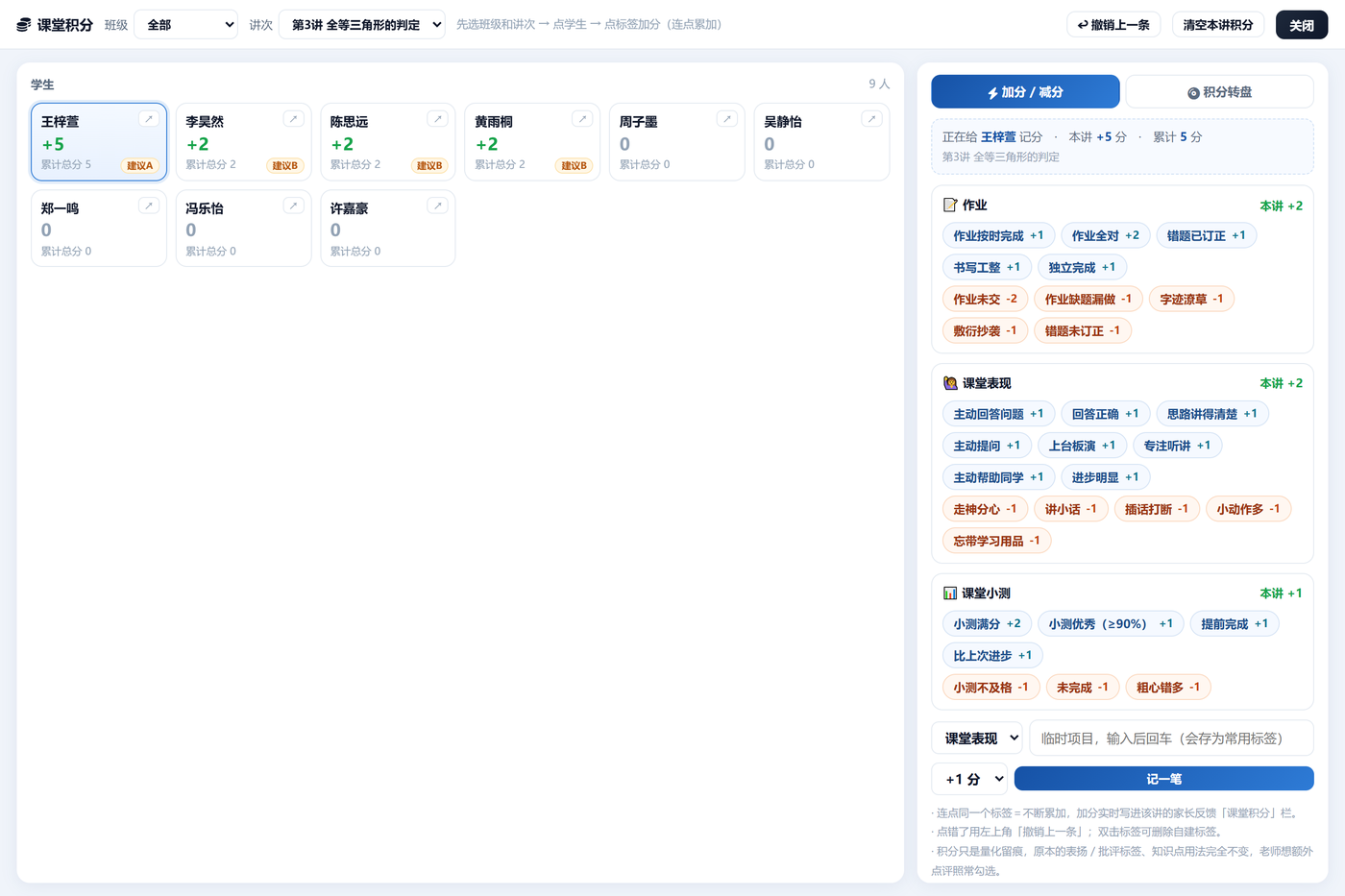
Task: Click 清空本讲积分 button
Action: pyautogui.click(x=1218, y=25)
